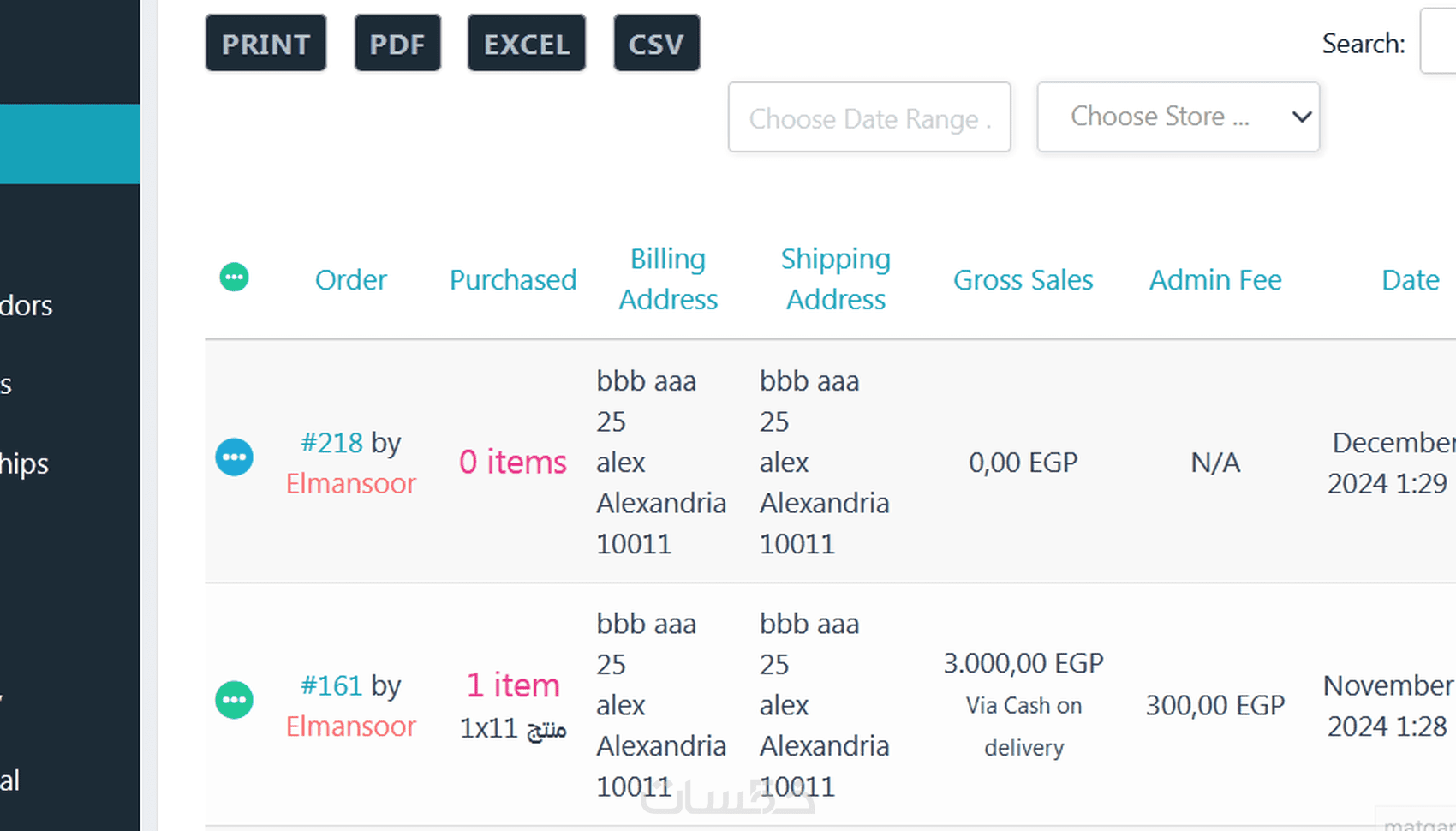Sort by the Date column header
This screenshot has height=831, width=1456.
pos(1410,280)
